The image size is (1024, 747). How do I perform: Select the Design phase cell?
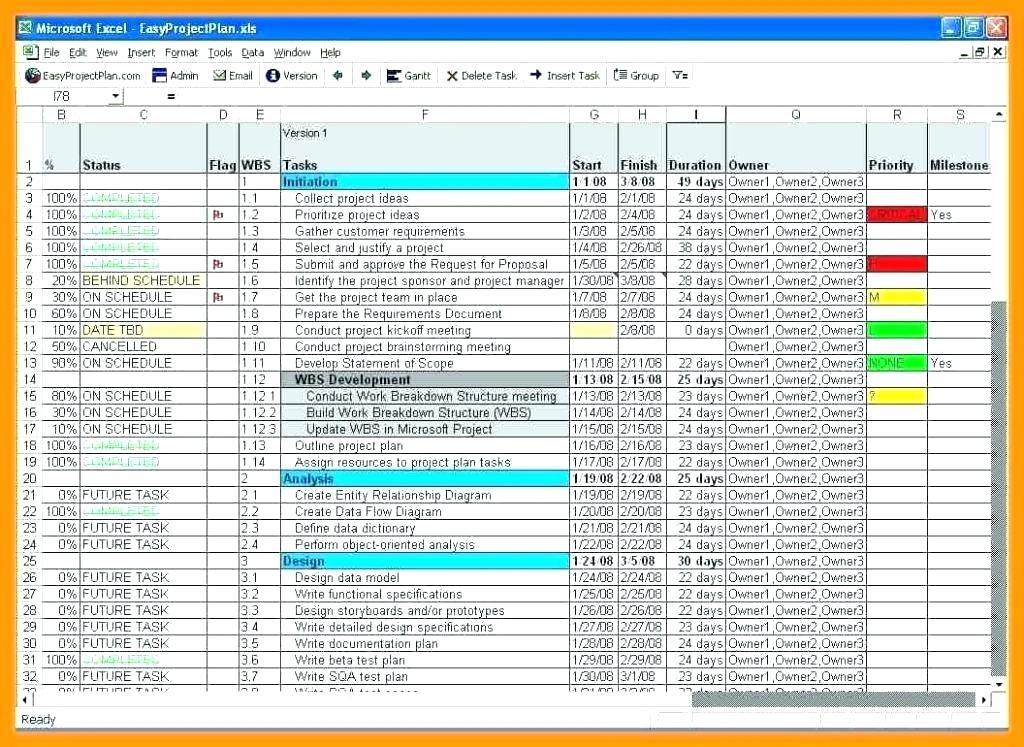point(425,562)
